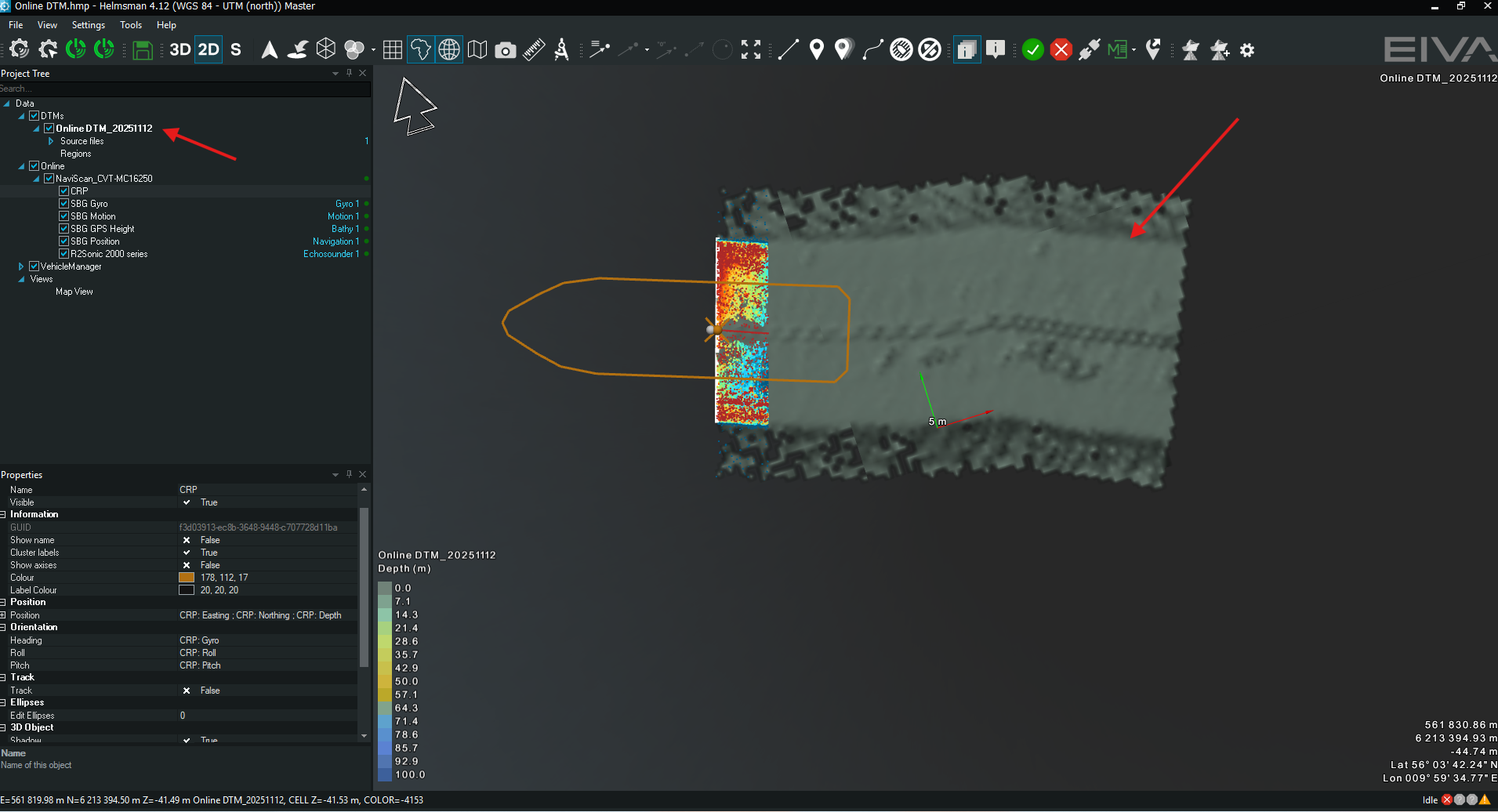This screenshot has height=812, width=1498.
Task: Toggle the Online DTM_20251112 checkbox
Action: click(49, 129)
